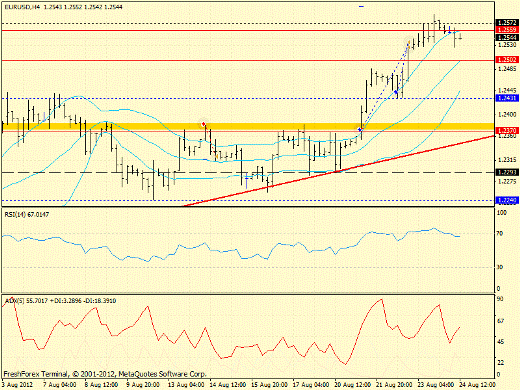This screenshot has height=390, width=520.
Task: Click the FreshForex Terminal copyright text
Action: pyautogui.click(x=105, y=374)
